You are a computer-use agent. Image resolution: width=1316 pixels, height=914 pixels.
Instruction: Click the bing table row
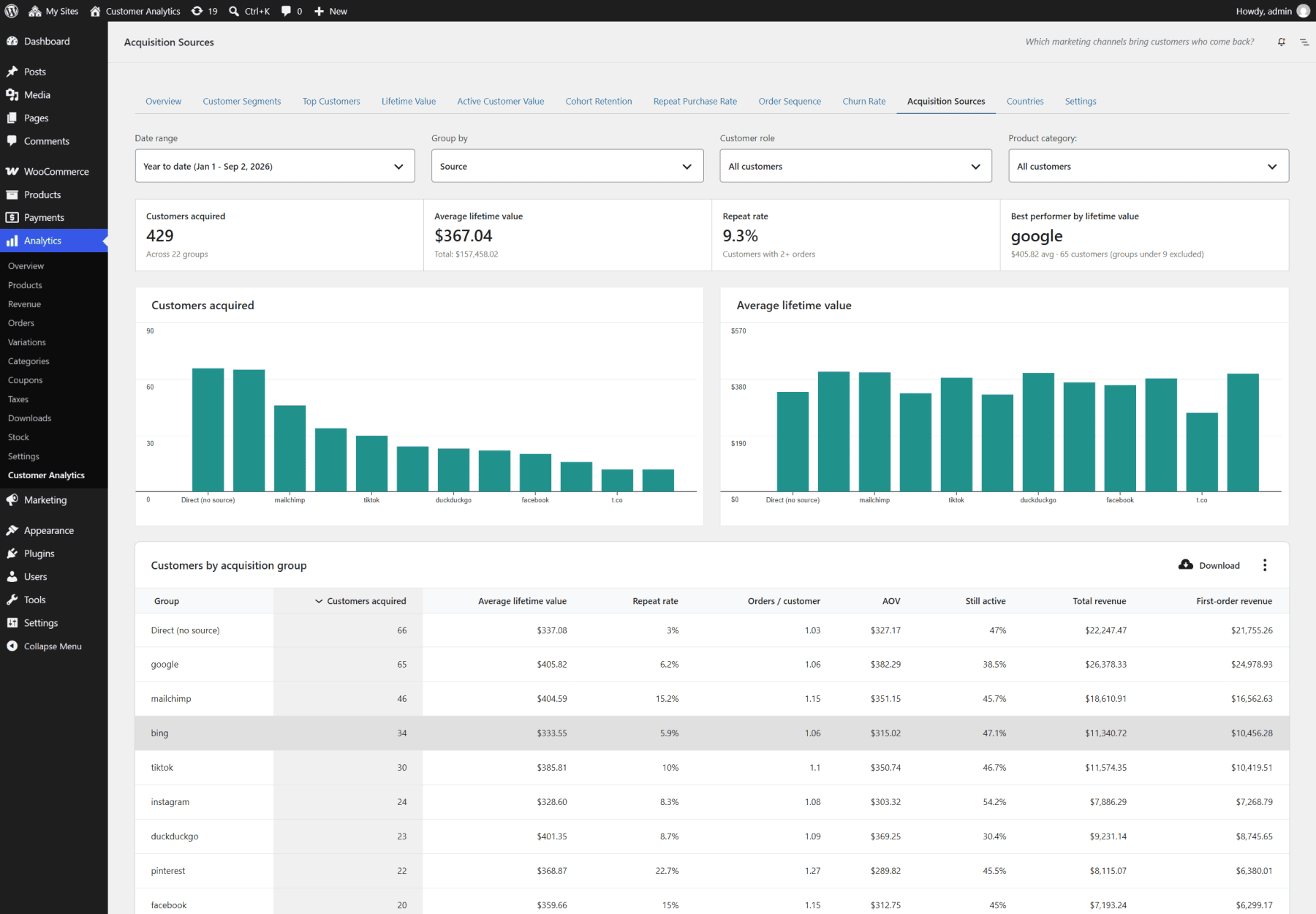(x=712, y=733)
